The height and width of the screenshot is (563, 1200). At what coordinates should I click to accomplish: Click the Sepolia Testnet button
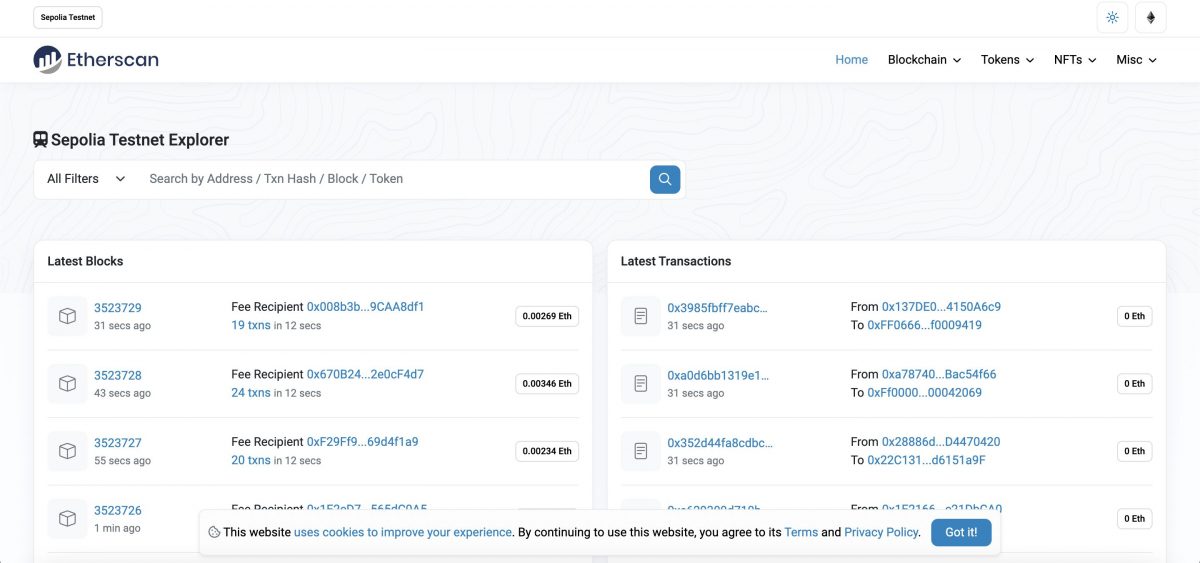(x=68, y=17)
